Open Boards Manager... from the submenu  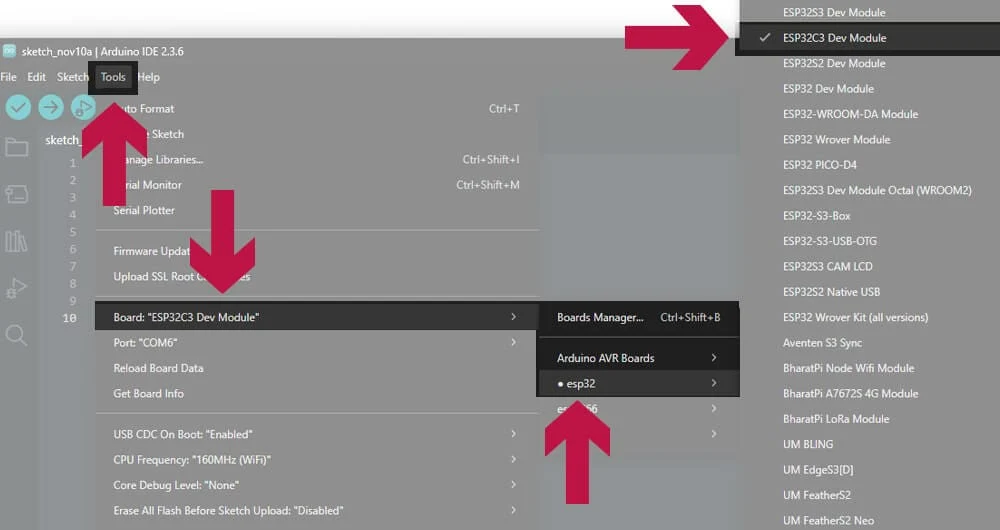[x=638, y=317]
